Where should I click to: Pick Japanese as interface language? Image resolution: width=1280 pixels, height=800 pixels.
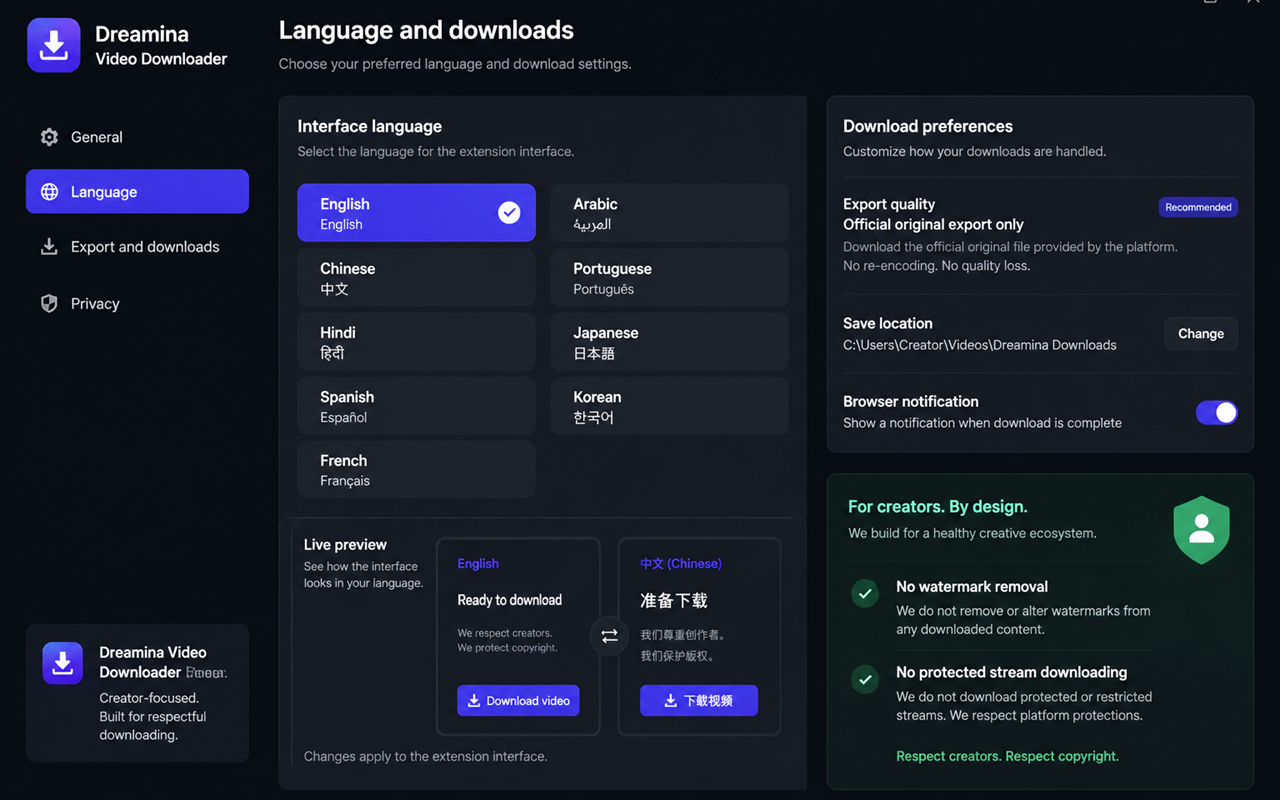(669, 341)
